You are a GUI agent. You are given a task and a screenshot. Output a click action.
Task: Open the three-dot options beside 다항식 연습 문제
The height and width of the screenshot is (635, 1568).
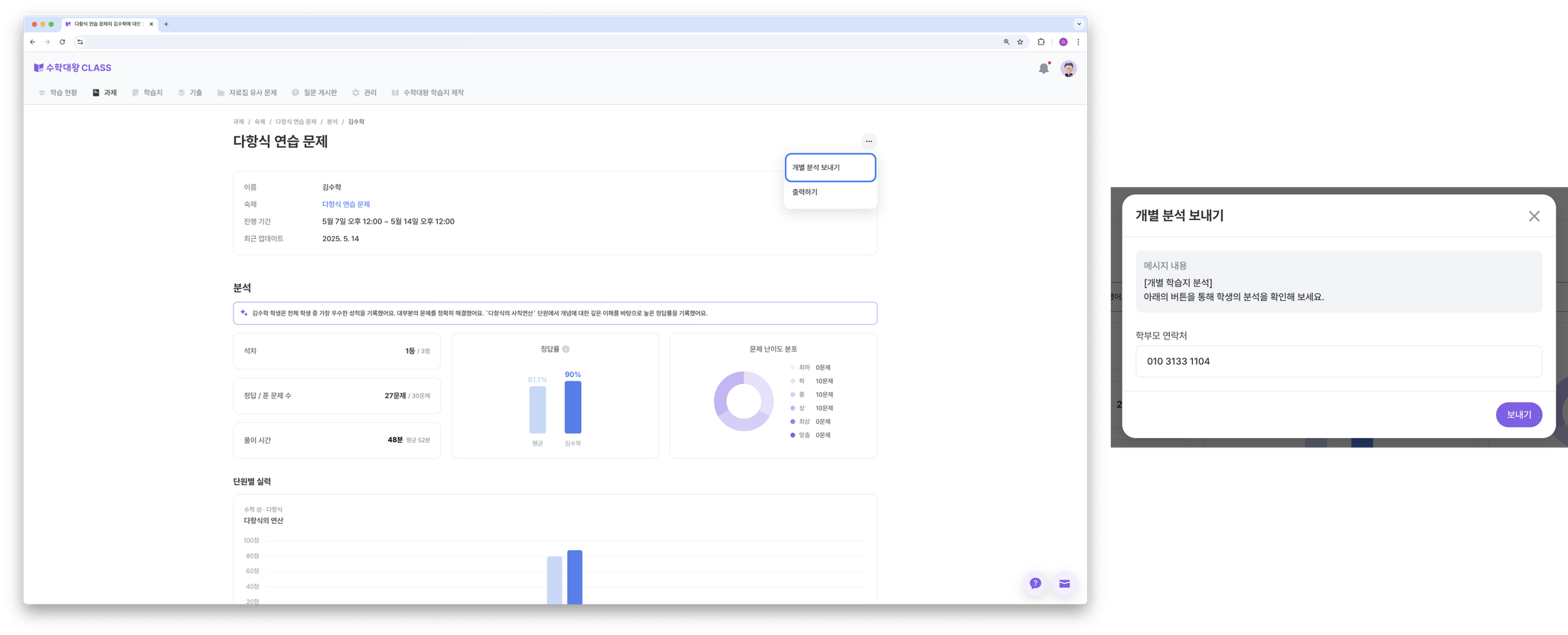869,141
